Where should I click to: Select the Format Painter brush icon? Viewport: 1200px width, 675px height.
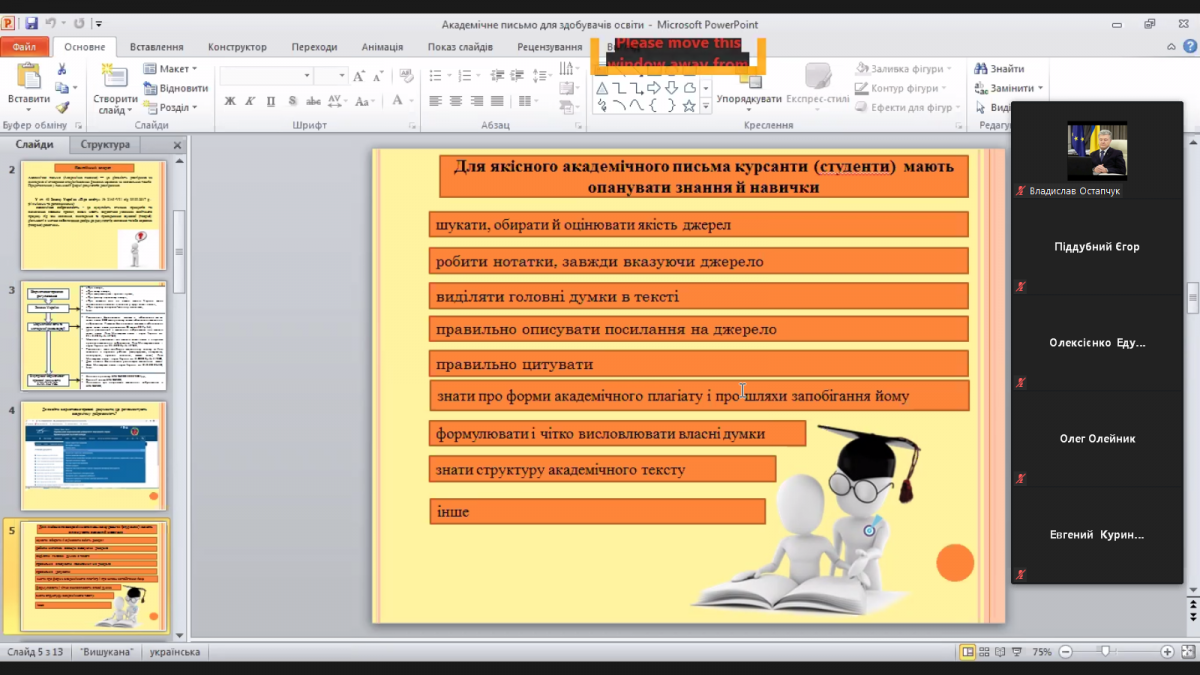[x=62, y=107]
